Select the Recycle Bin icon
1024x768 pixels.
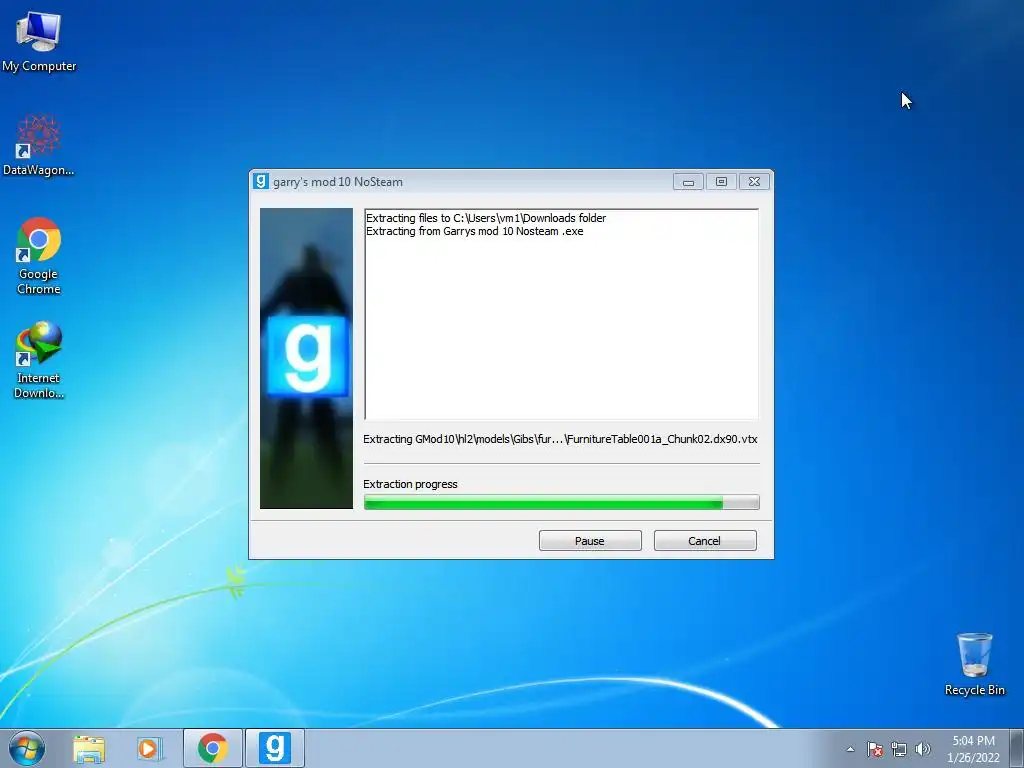pyautogui.click(x=974, y=664)
